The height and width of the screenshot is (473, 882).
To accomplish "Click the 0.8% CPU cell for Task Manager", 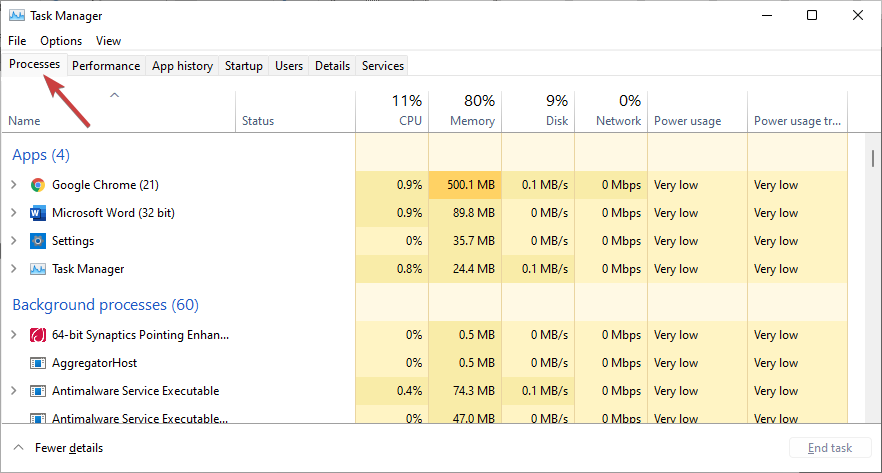I will tap(392, 269).
